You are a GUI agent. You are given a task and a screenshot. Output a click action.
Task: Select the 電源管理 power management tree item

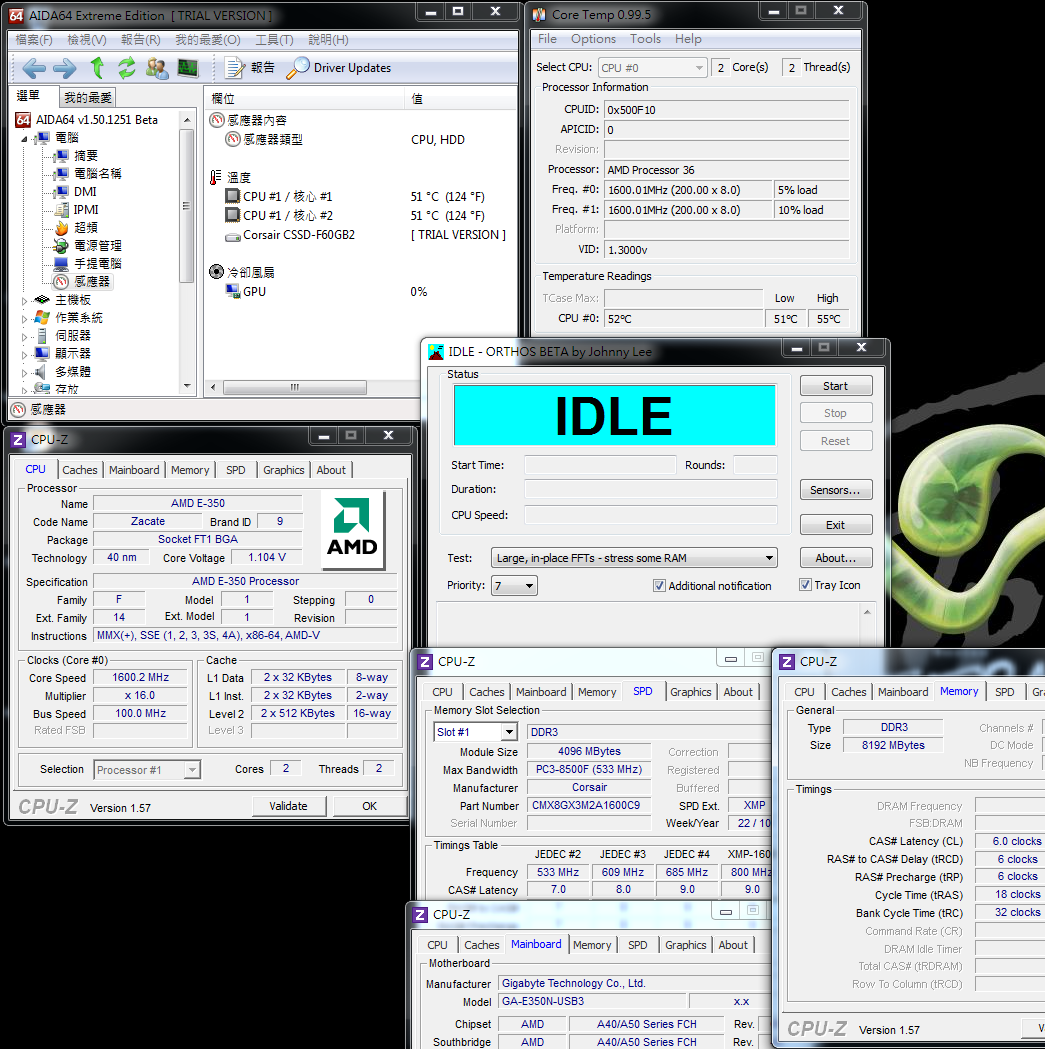point(88,246)
